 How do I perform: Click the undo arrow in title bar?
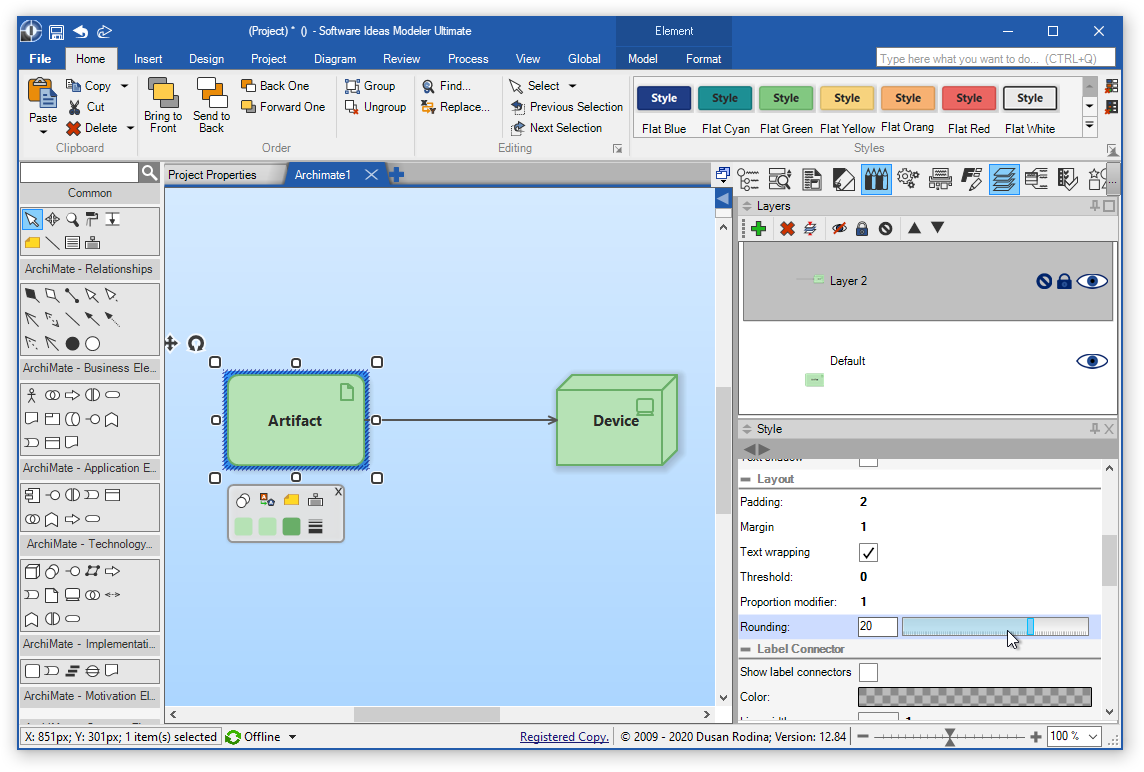[80, 31]
